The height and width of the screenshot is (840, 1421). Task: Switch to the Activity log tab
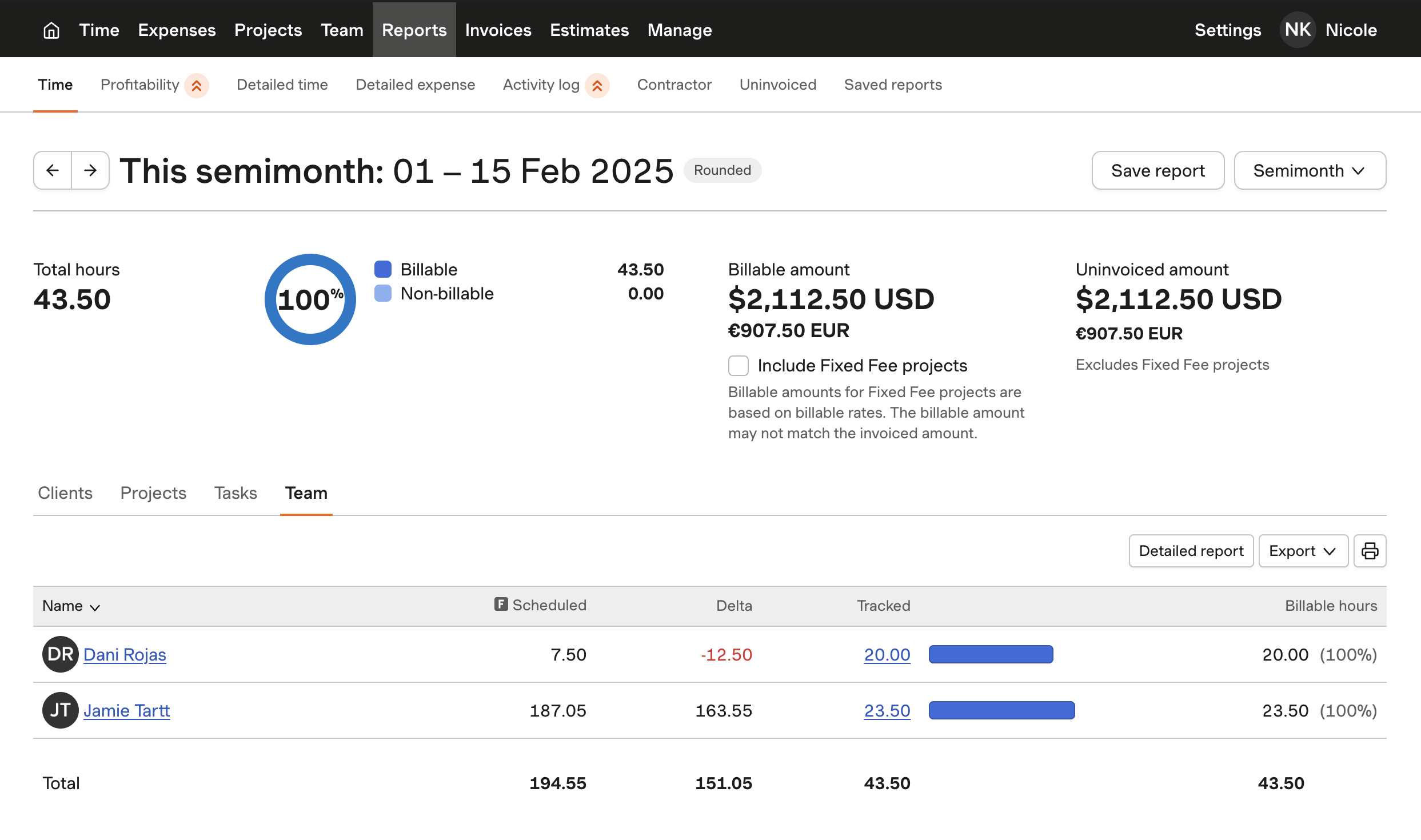(541, 85)
